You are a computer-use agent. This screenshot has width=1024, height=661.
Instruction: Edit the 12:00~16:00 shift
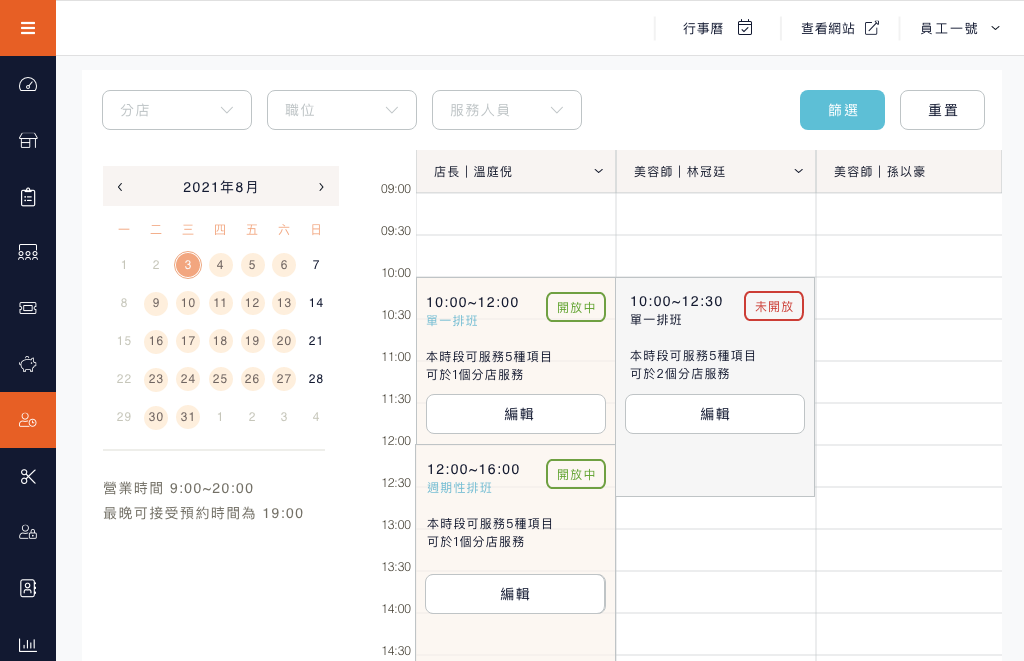tap(515, 594)
